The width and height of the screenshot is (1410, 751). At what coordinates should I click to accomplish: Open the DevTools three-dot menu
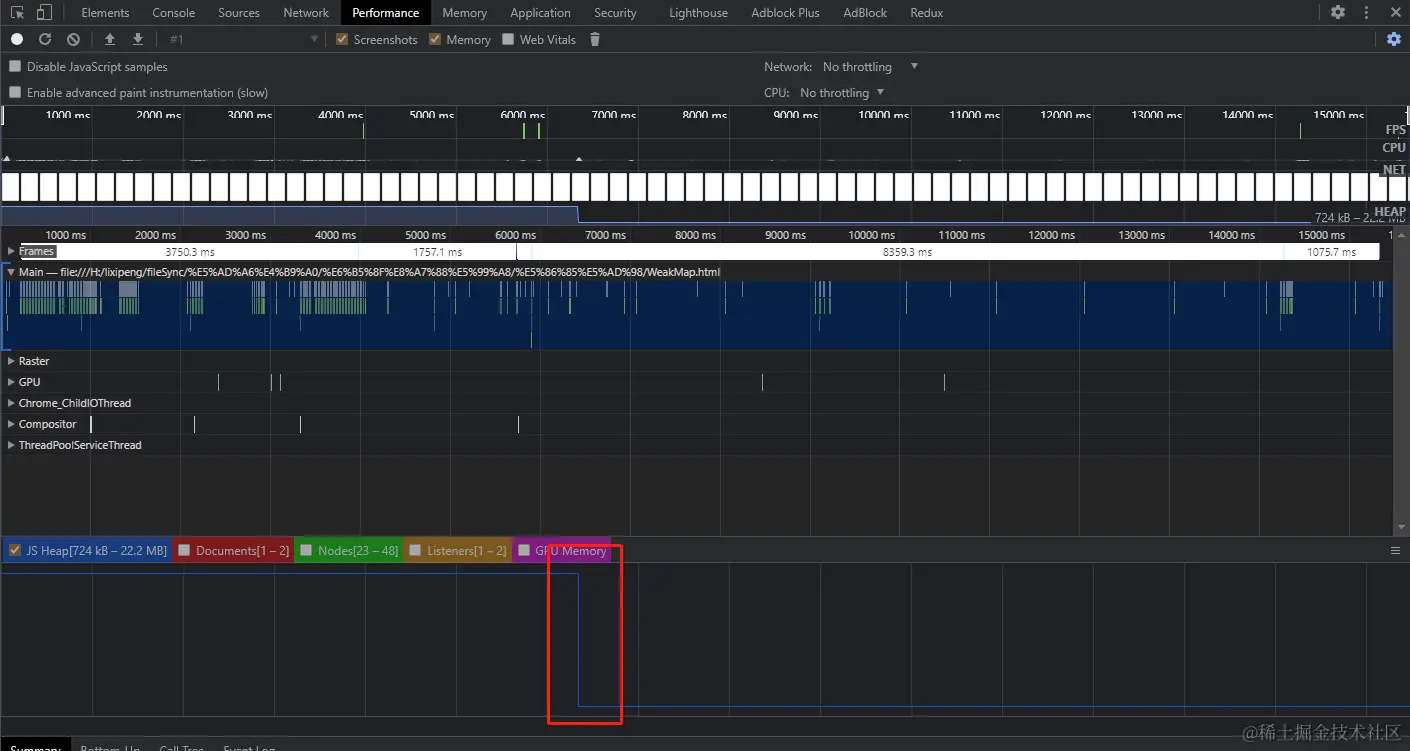coord(1367,13)
